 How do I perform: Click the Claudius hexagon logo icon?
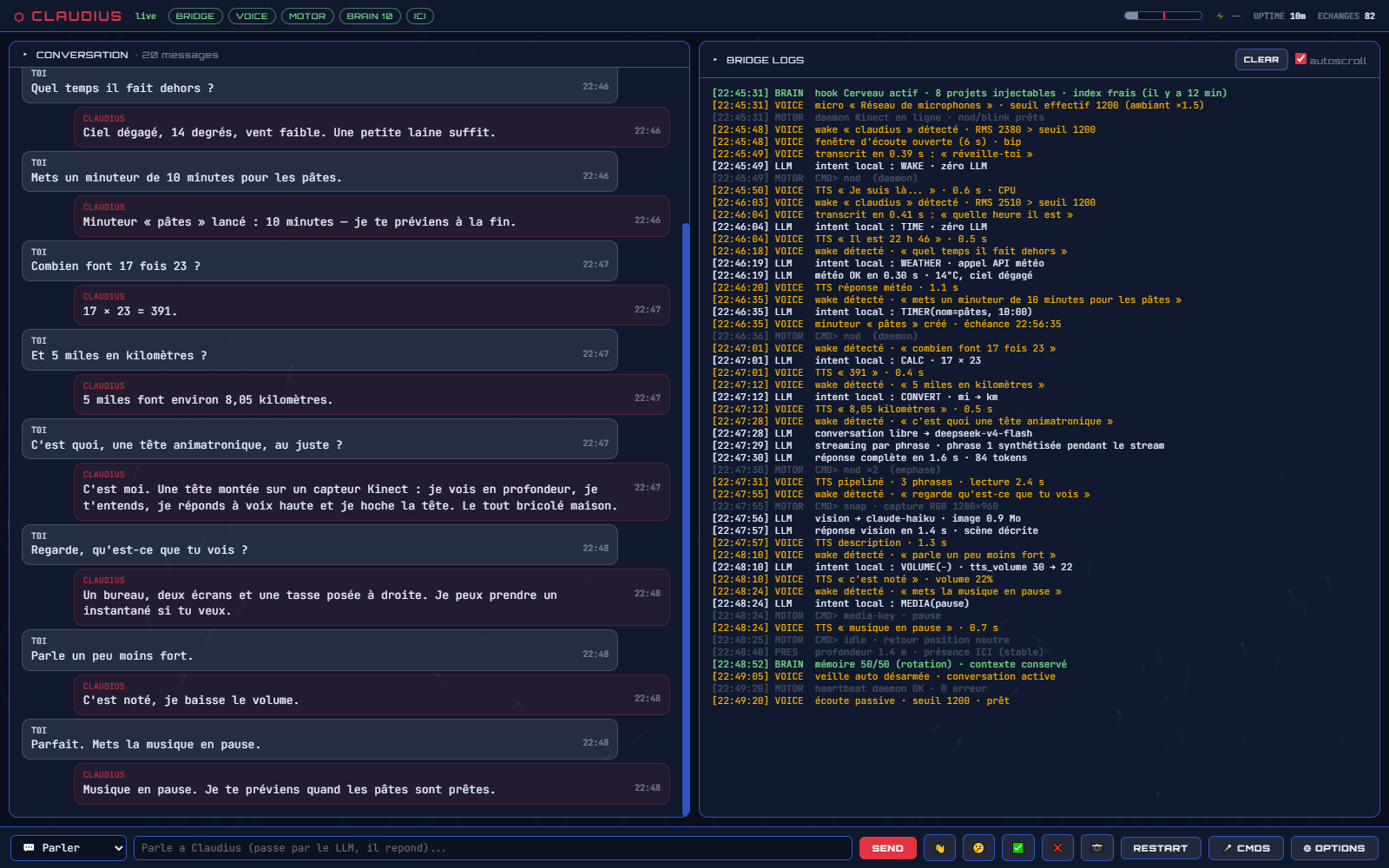tap(19, 16)
